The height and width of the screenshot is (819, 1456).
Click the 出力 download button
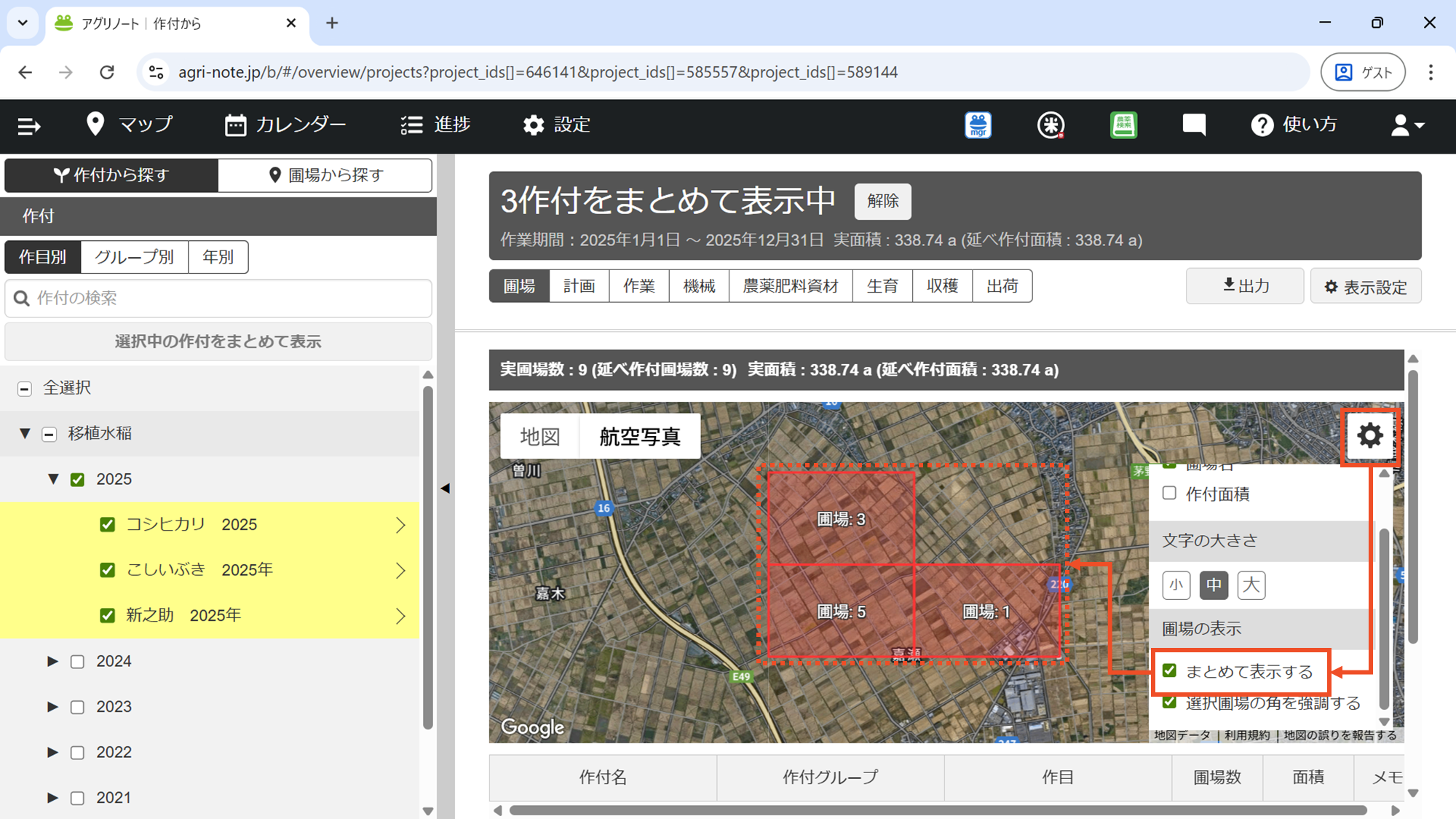[x=1245, y=286]
